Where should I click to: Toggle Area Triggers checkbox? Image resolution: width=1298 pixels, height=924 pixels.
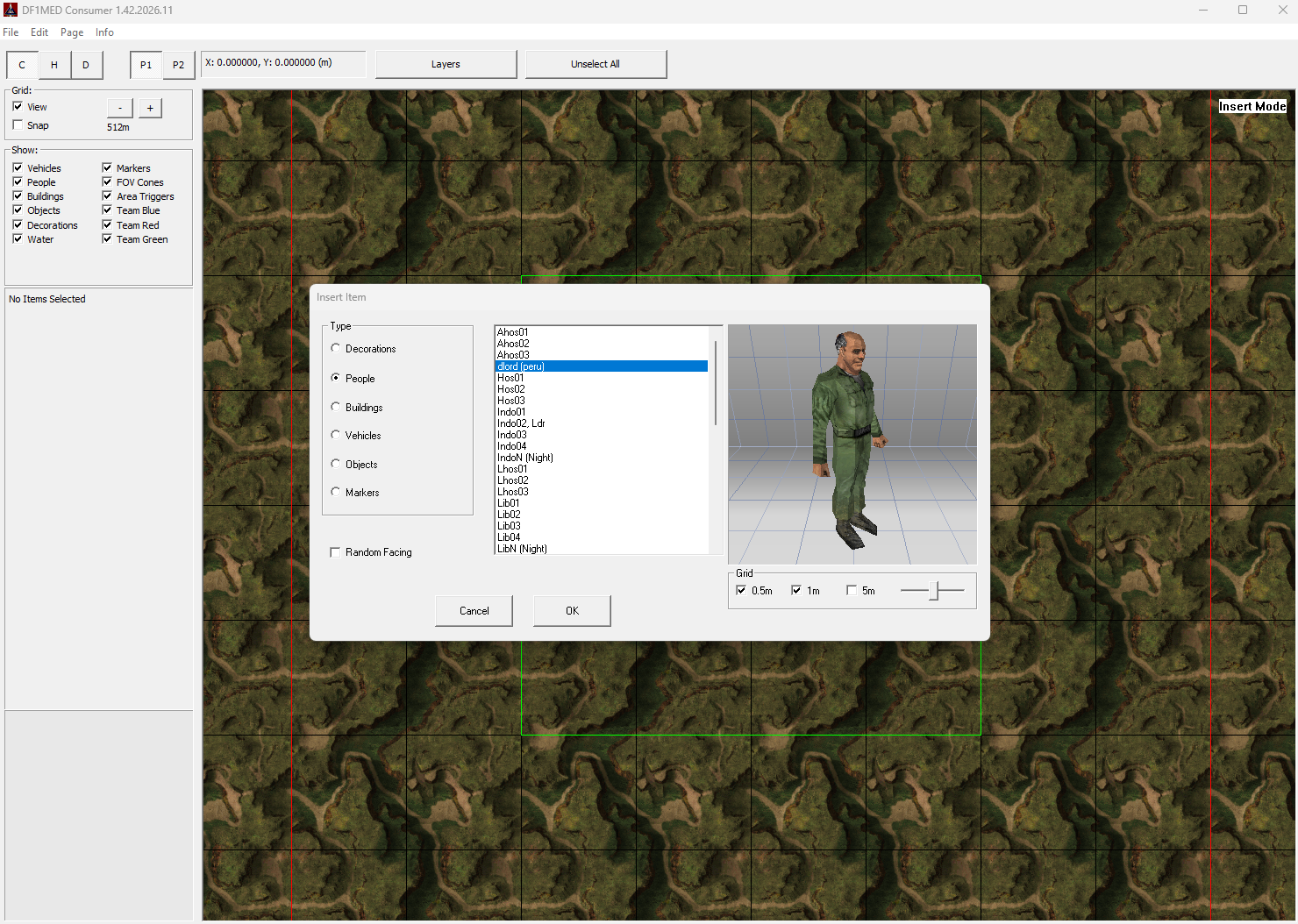[107, 195]
